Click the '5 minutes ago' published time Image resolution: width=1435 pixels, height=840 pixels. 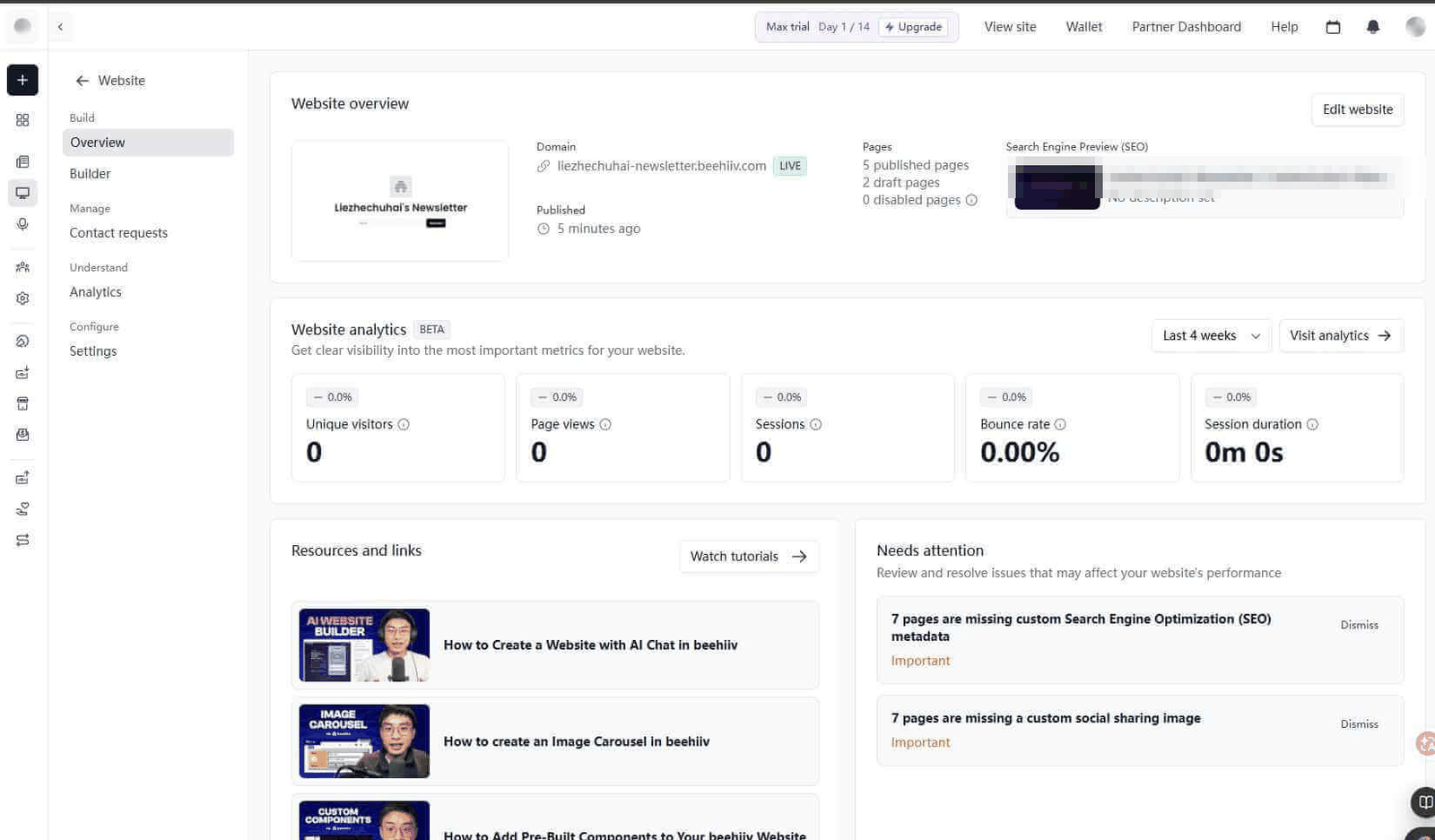click(x=598, y=229)
